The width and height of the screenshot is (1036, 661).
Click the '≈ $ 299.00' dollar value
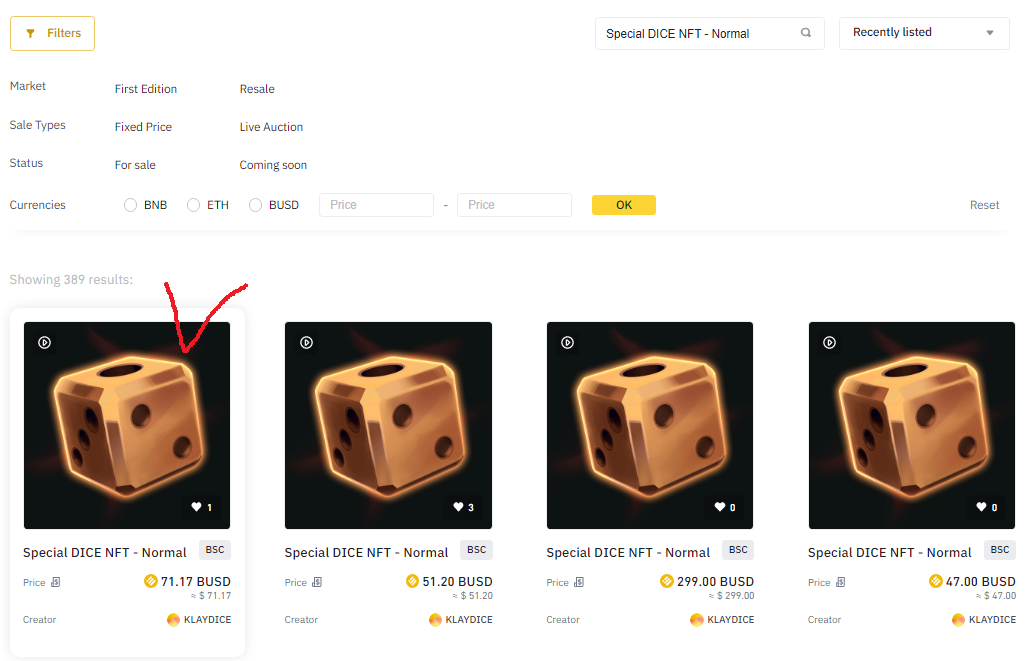click(731, 596)
